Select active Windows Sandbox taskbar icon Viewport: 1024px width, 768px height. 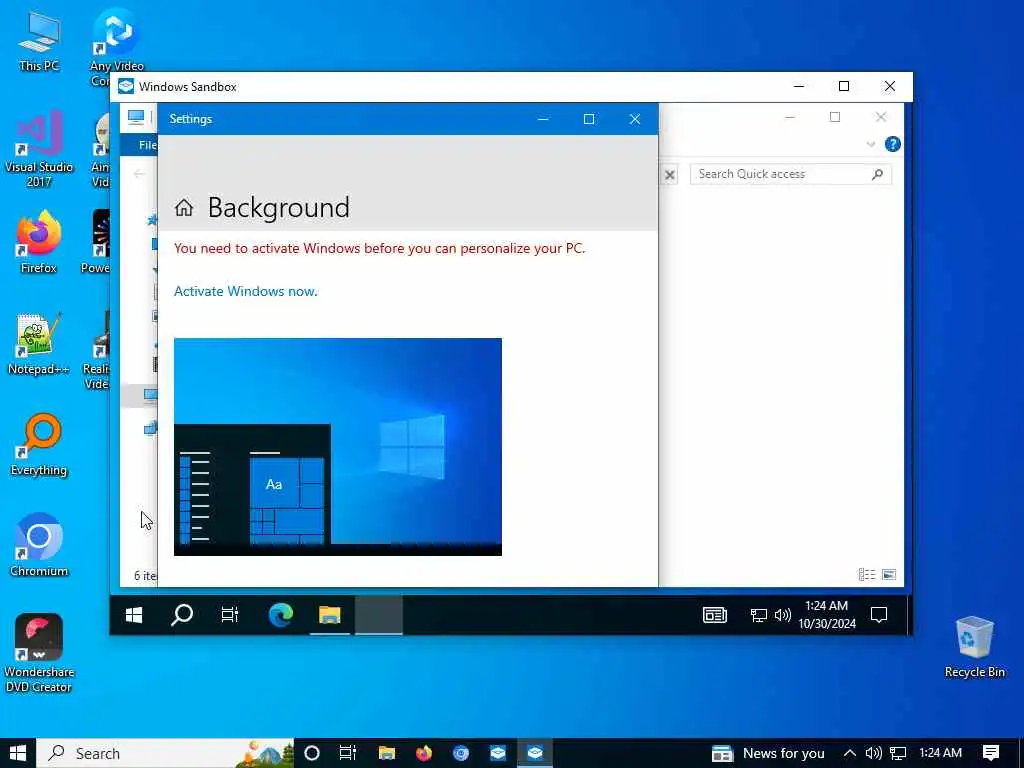click(x=535, y=753)
